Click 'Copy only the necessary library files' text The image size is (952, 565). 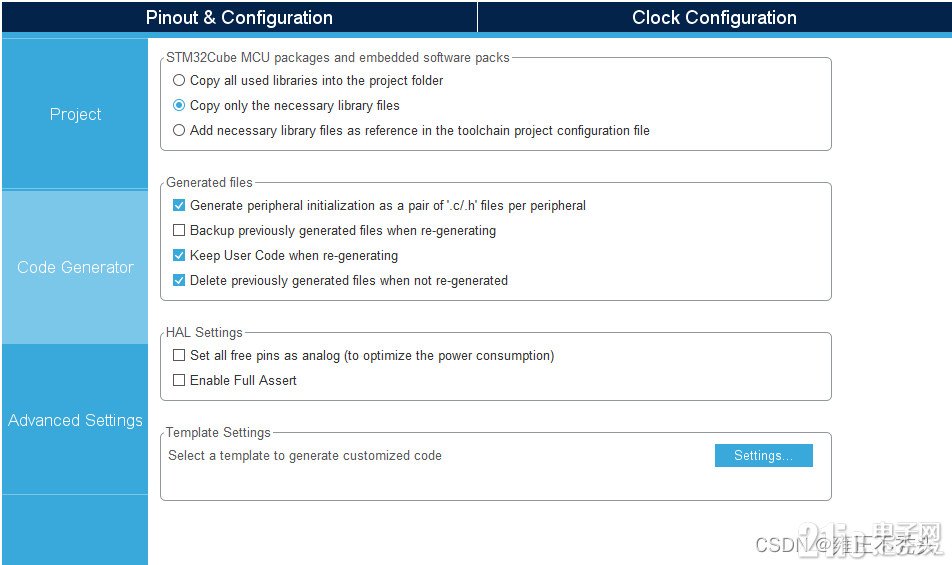[x=294, y=106]
